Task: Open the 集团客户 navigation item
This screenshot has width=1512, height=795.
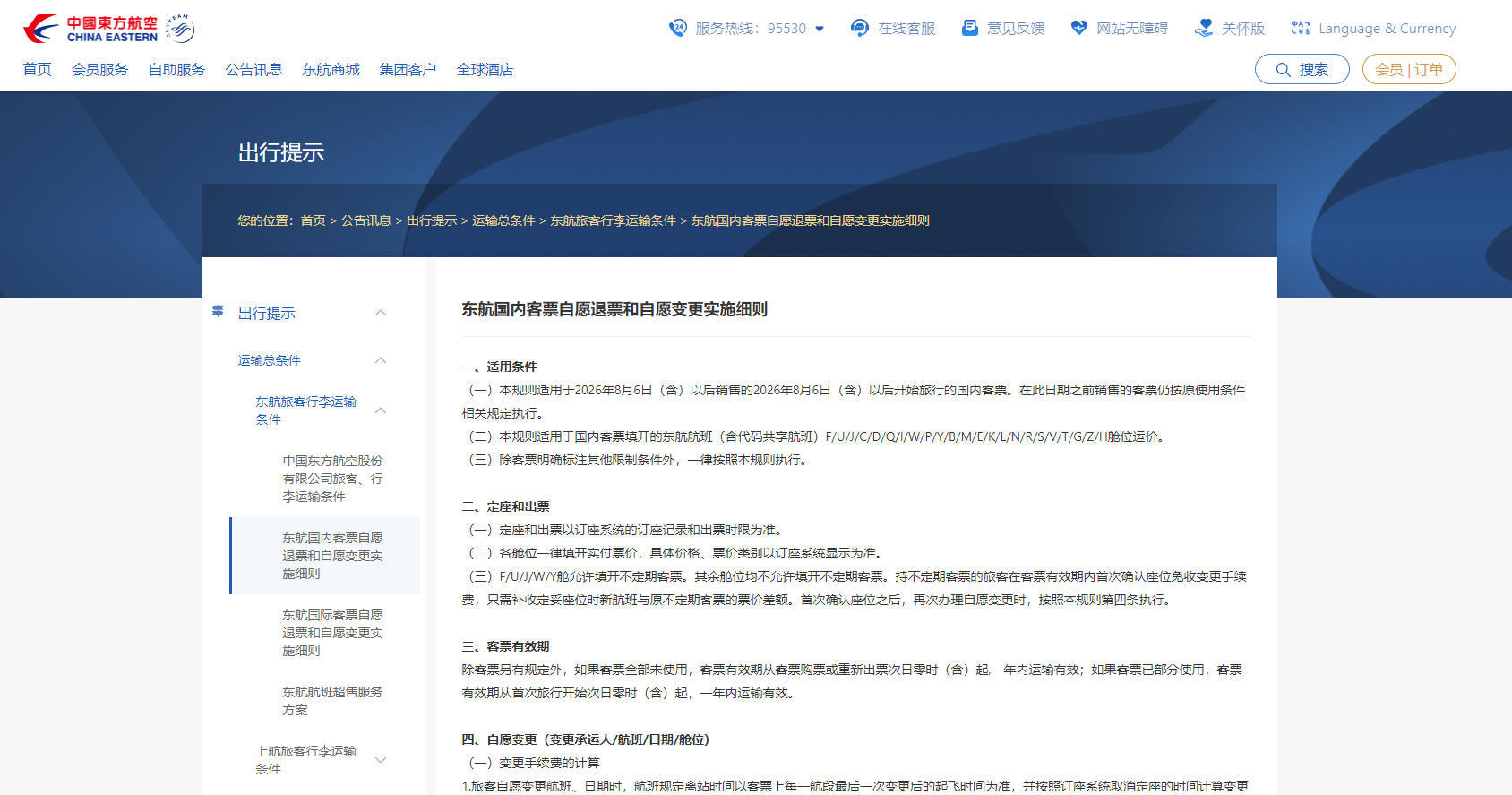Action: [408, 69]
